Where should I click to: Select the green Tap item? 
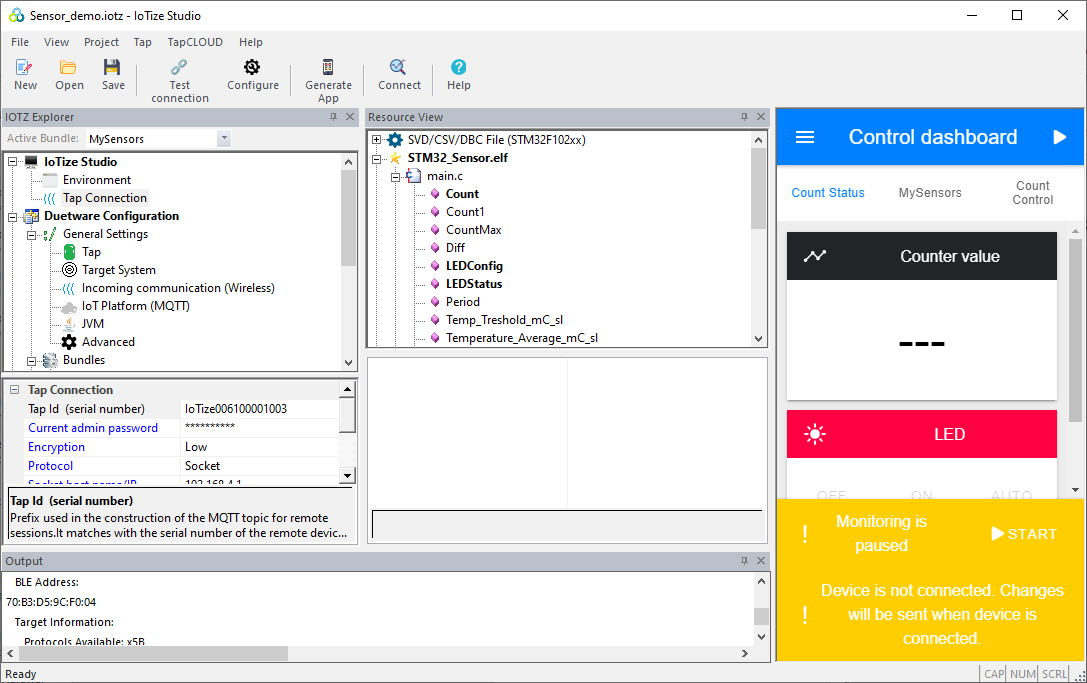pos(91,252)
